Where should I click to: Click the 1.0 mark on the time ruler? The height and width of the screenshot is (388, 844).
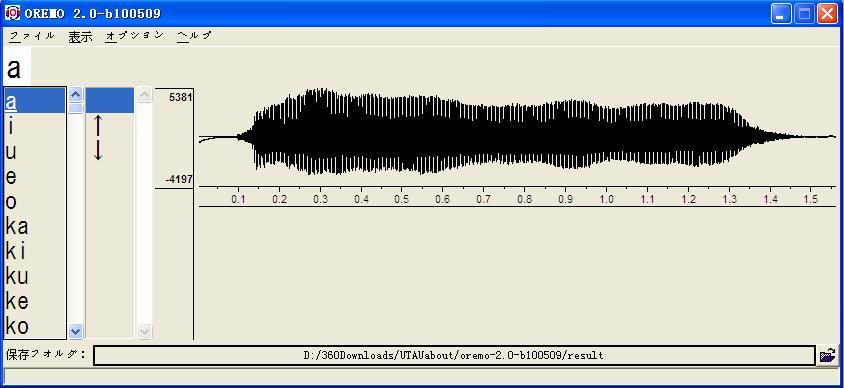point(607,199)
